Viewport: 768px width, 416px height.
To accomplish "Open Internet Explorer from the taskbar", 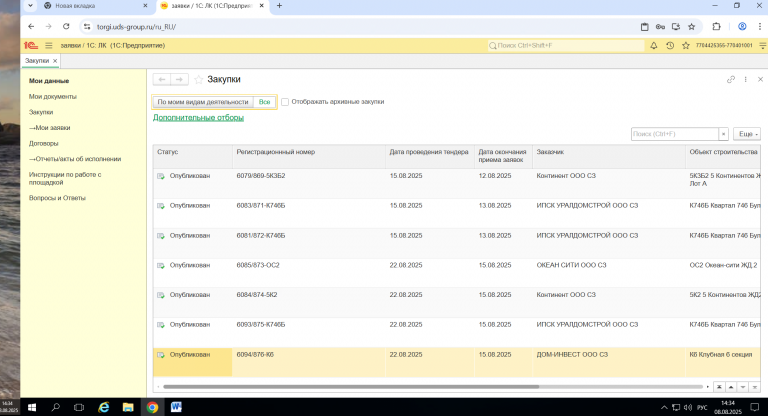I will [x=104, y=407].
